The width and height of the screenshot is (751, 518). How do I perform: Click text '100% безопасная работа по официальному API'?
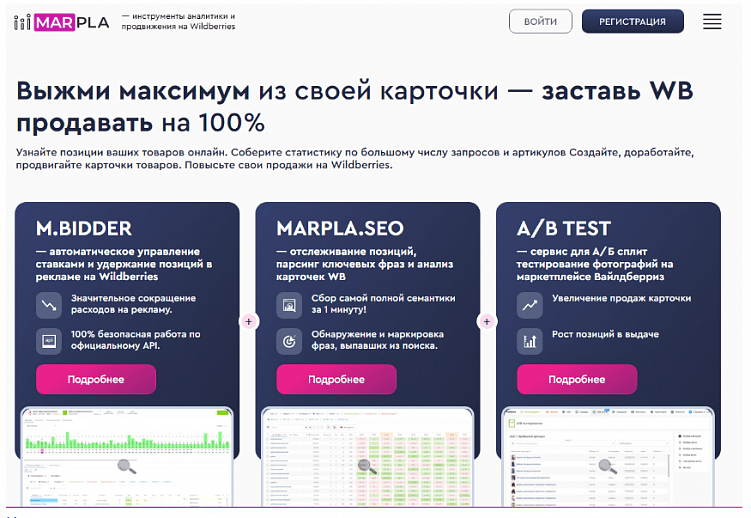click(x=136, y=340)
